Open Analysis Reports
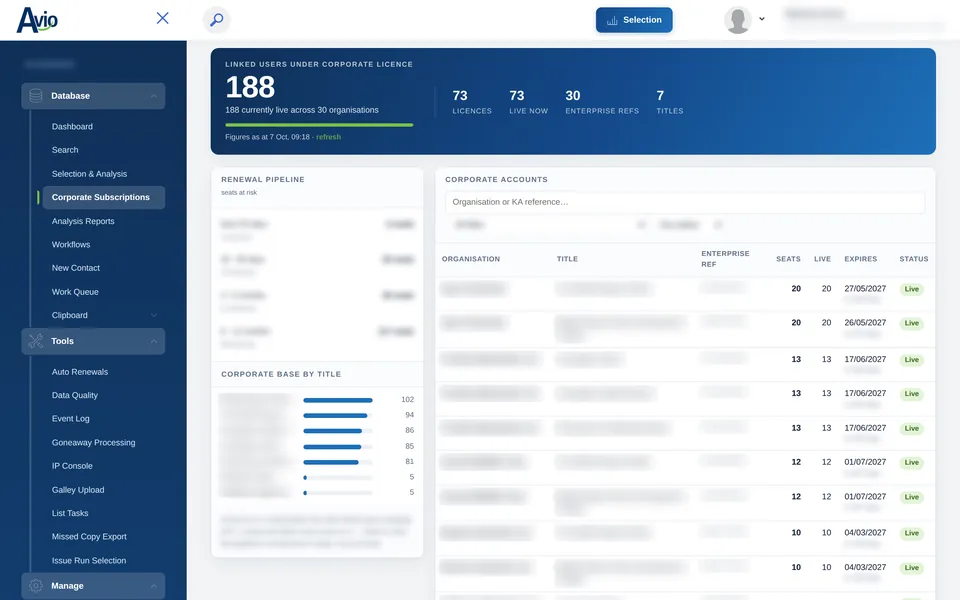This screenshot has width=960, height=600. coord(83,221)
